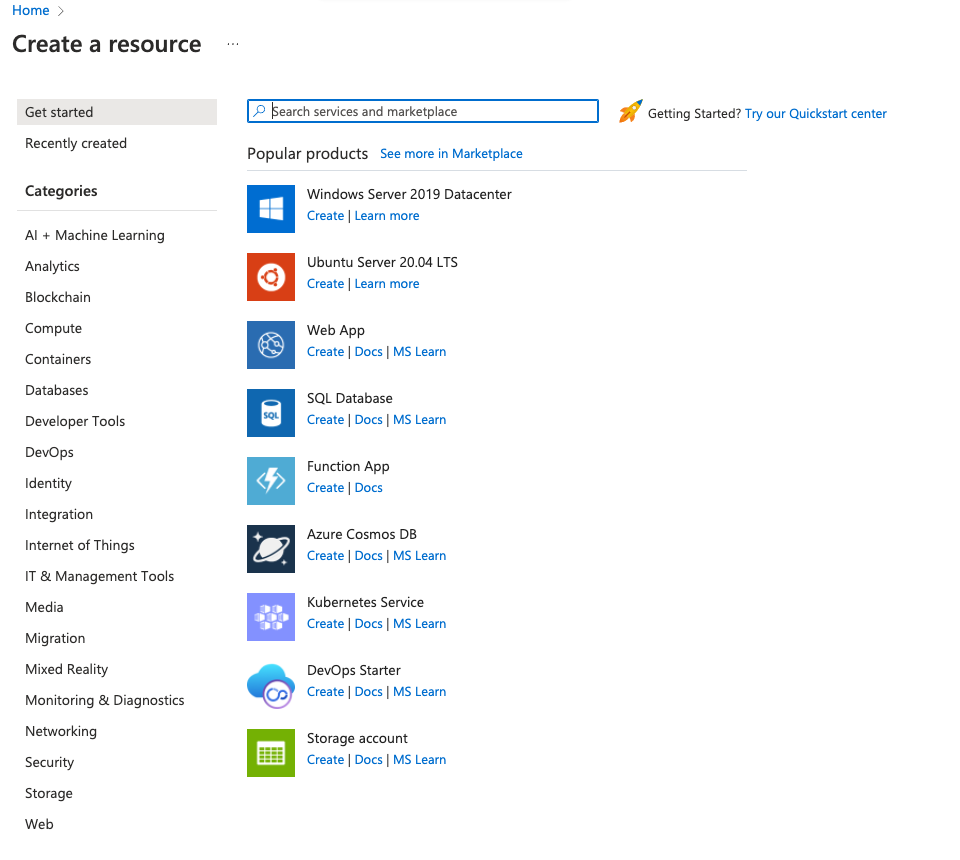
Task: Click the Storage account green icon
Action: coord(271,753)
